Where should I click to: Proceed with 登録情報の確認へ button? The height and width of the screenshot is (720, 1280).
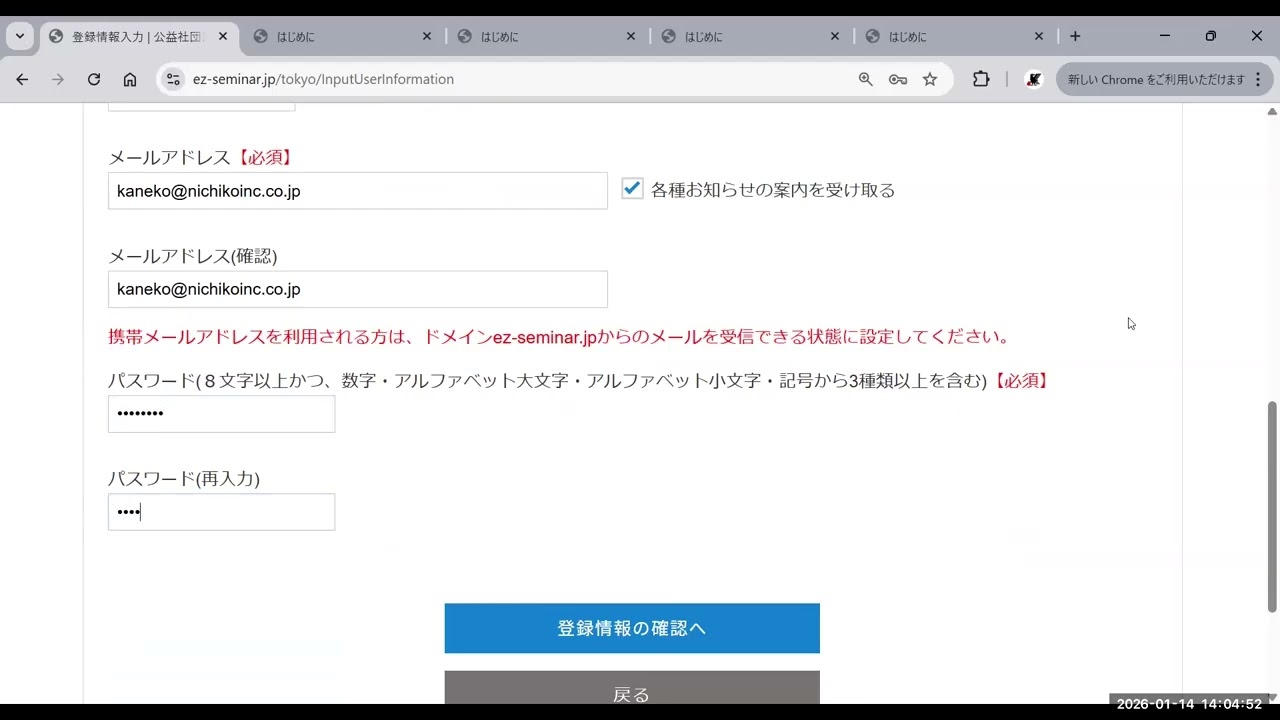(632, 628)
